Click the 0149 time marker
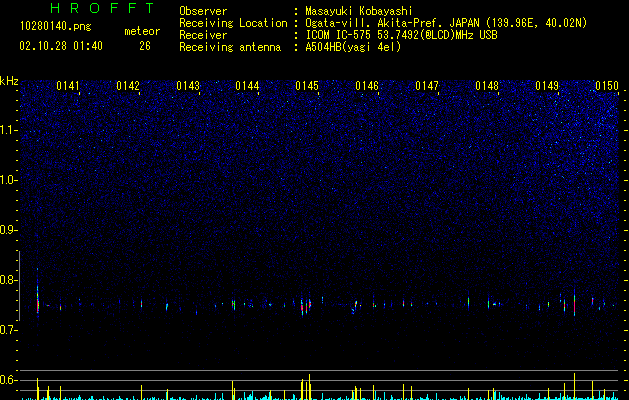 coord(547,86)
